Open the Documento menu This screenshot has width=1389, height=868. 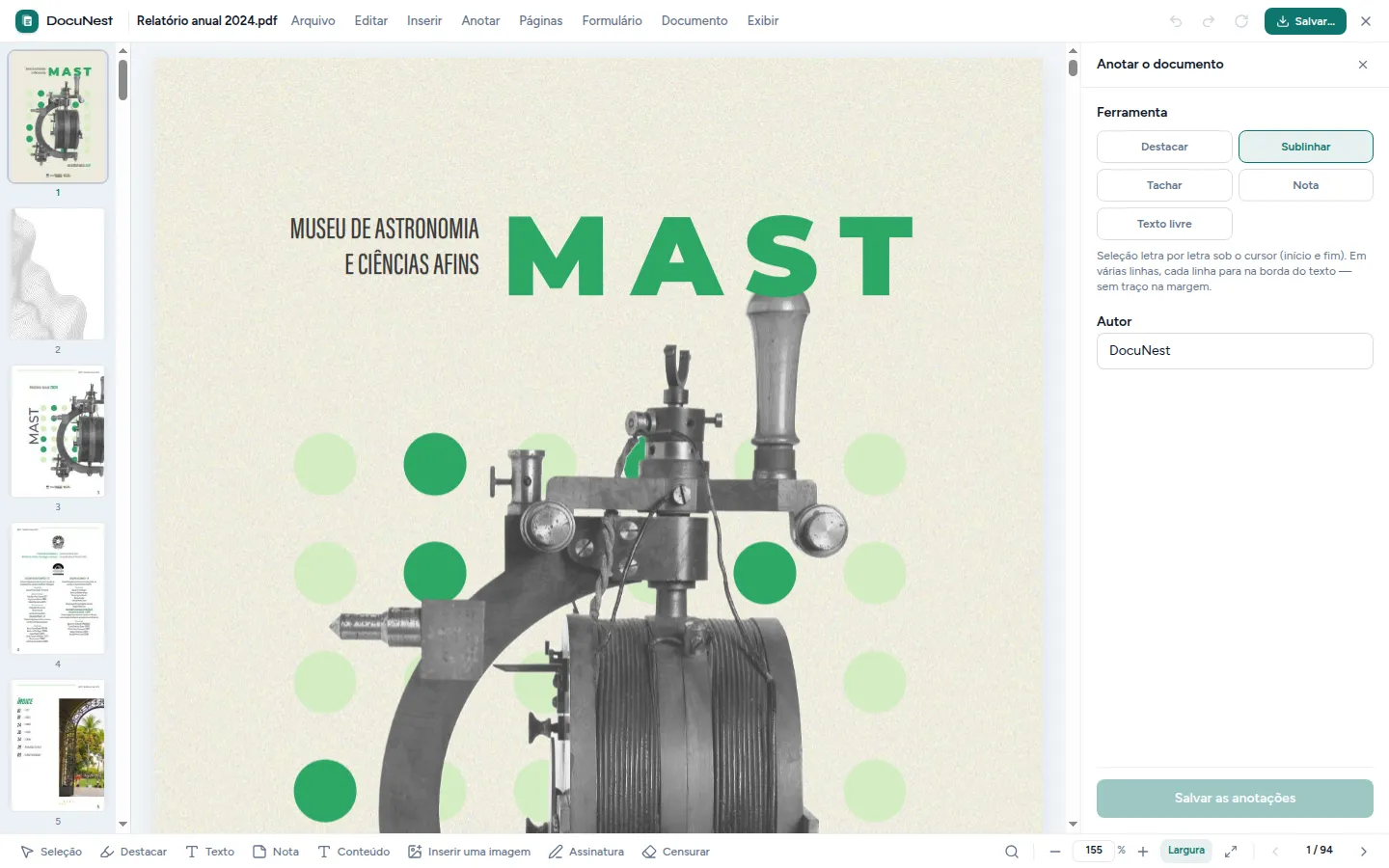(x=694, y=21)
